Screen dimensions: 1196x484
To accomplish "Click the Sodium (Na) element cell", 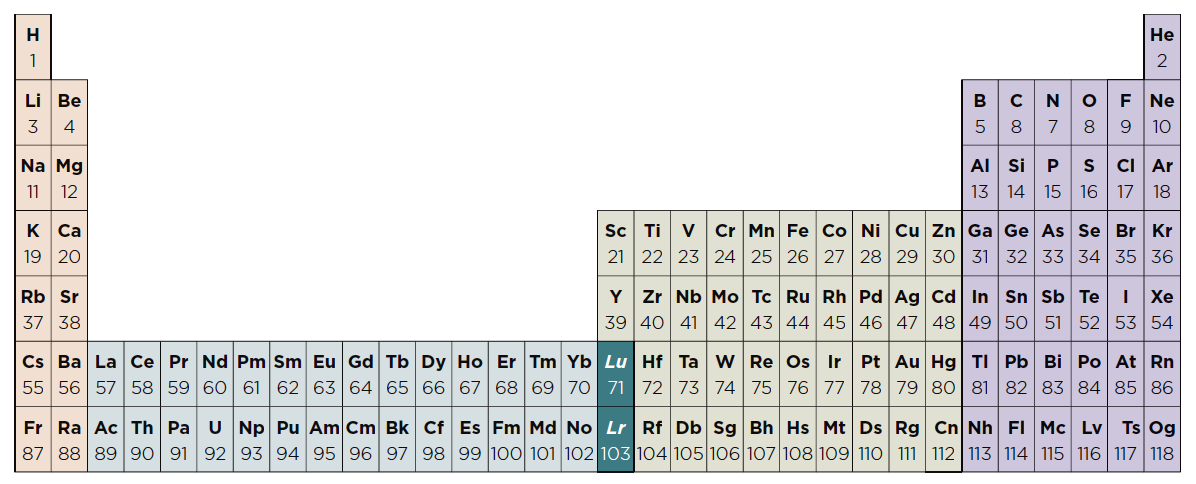I will [x=33, y=178].
